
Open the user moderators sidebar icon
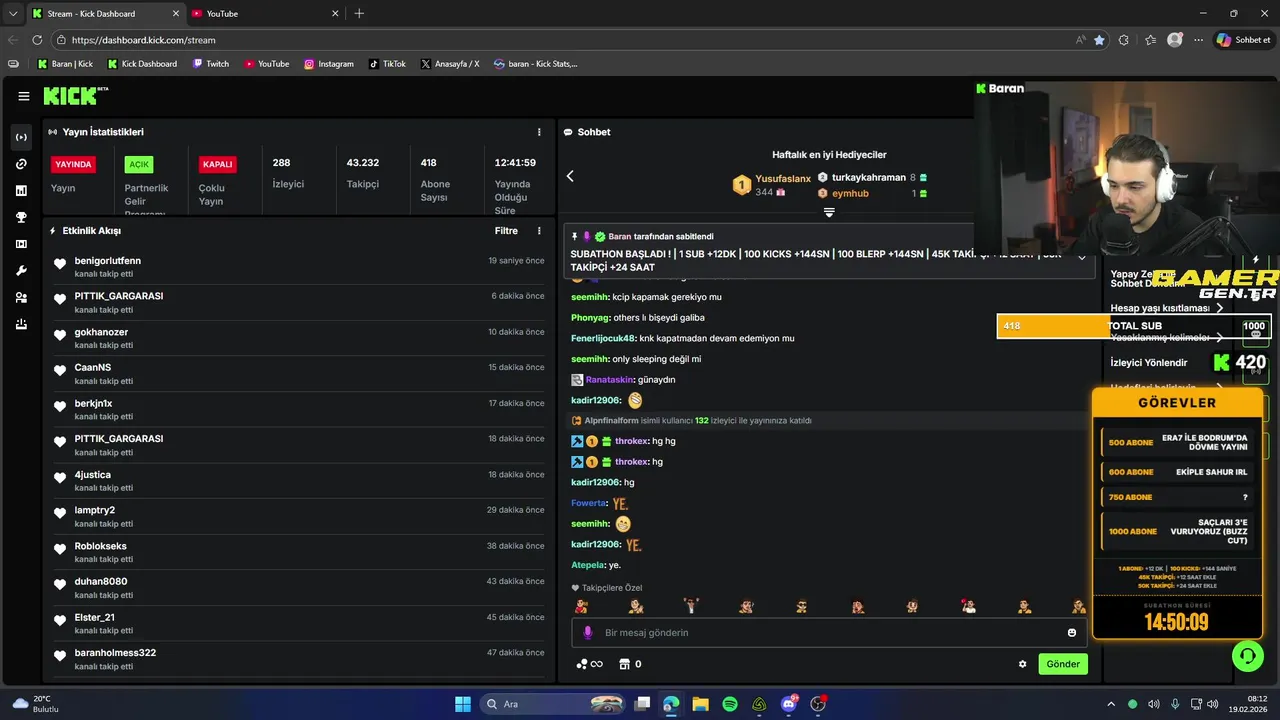pyautogui.click(x=22, y=298)
